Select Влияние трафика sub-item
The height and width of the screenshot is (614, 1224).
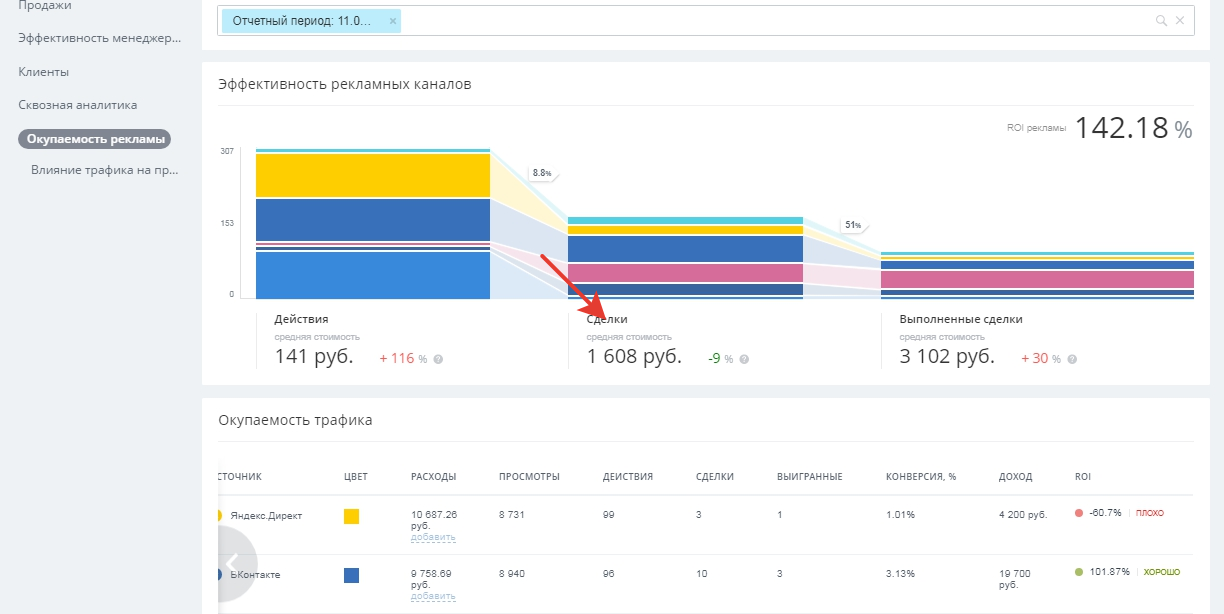105,170
